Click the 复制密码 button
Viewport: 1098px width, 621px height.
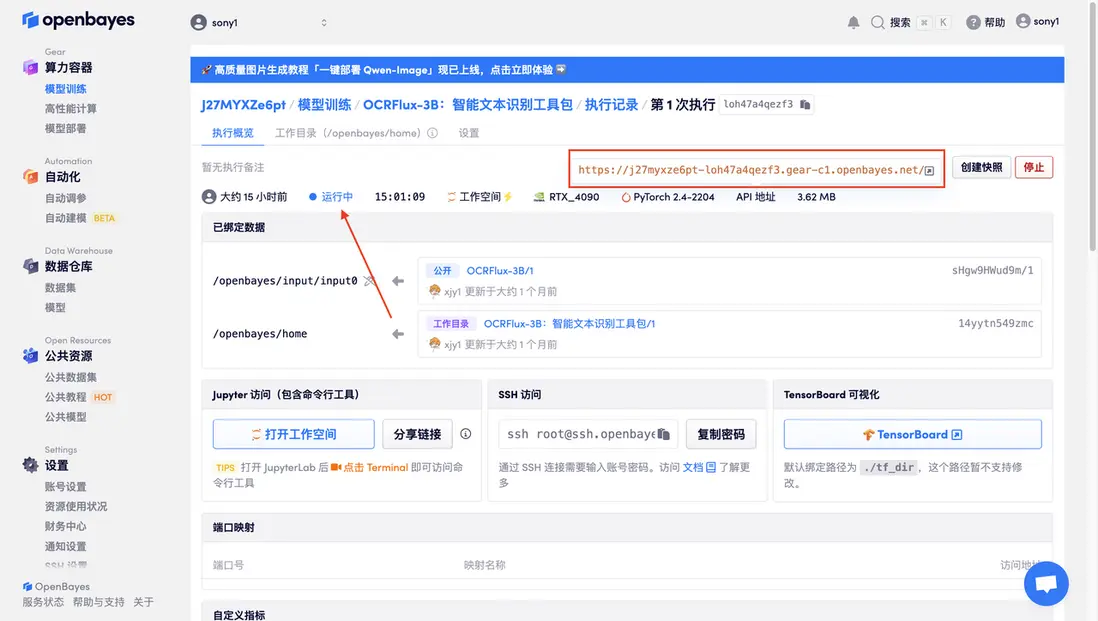coord(721,434)
